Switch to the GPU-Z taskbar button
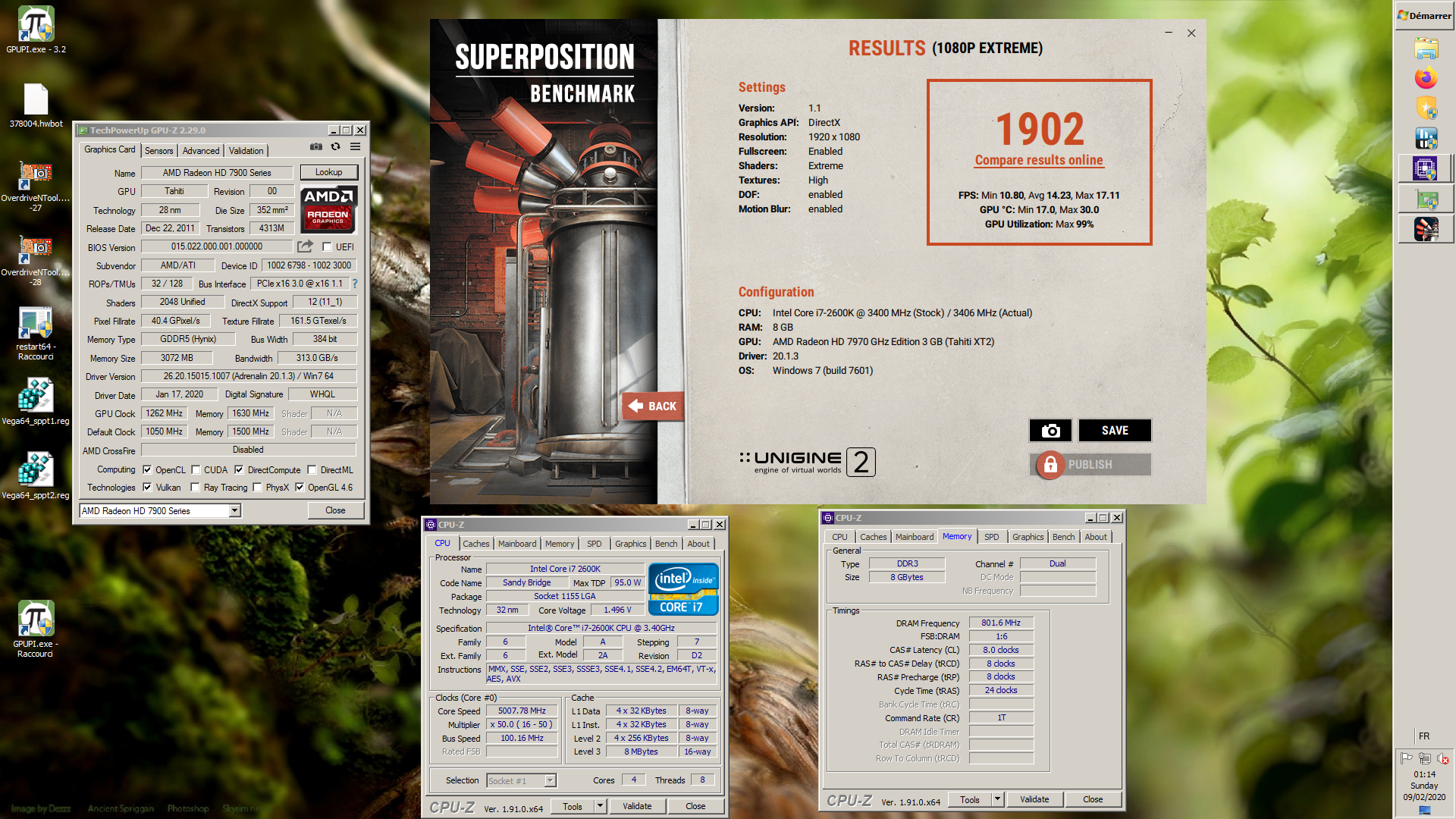1456x819 pixels. (x=1426, y=199)
